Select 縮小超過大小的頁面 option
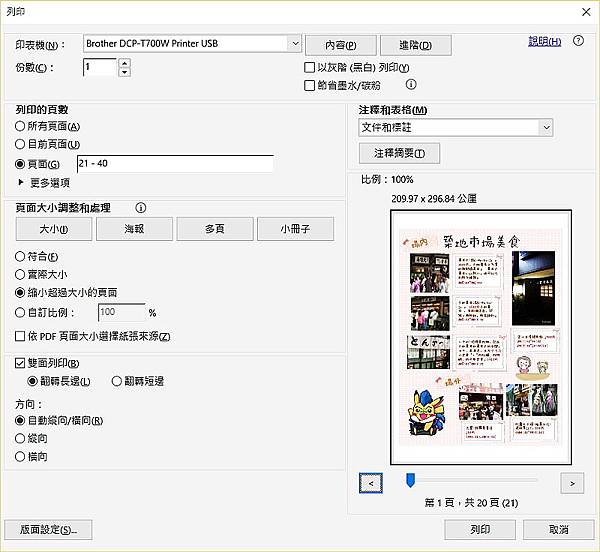The image size is (600, 552). [20, 293]
